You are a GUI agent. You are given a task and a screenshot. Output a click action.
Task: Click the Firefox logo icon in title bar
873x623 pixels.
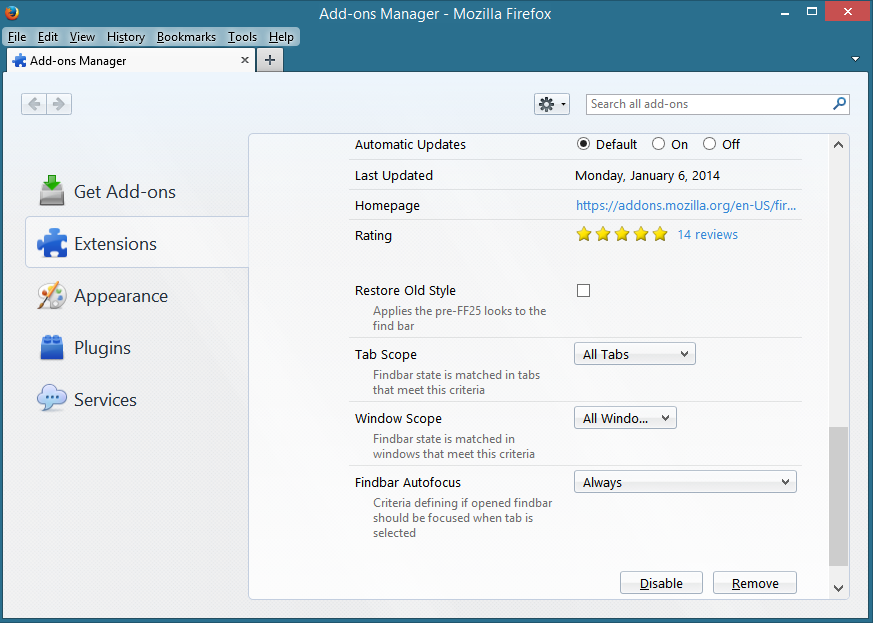[x=12, y=12]
